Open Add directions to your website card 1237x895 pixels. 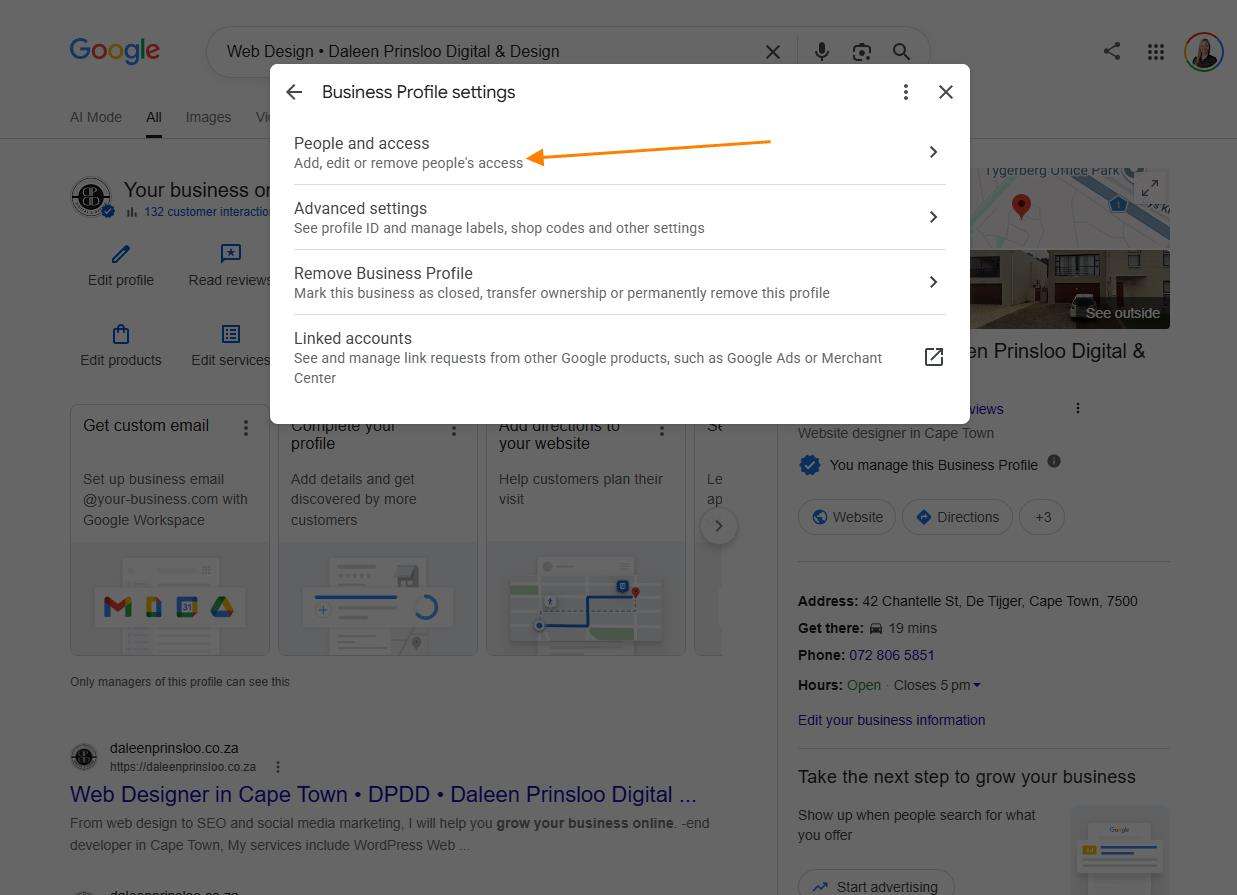[x=586, y=540]
